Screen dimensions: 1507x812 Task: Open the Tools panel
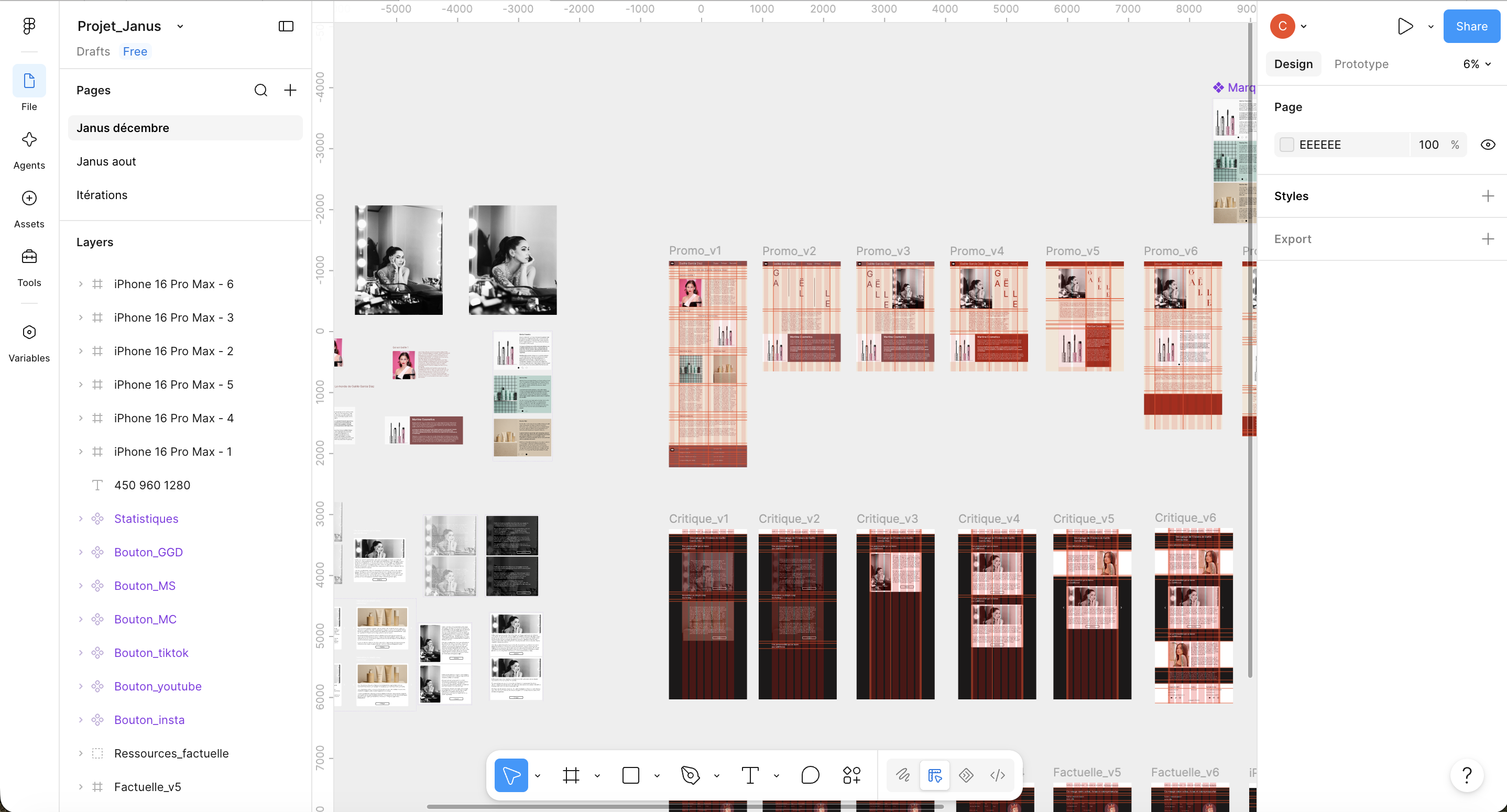[29, 267]
